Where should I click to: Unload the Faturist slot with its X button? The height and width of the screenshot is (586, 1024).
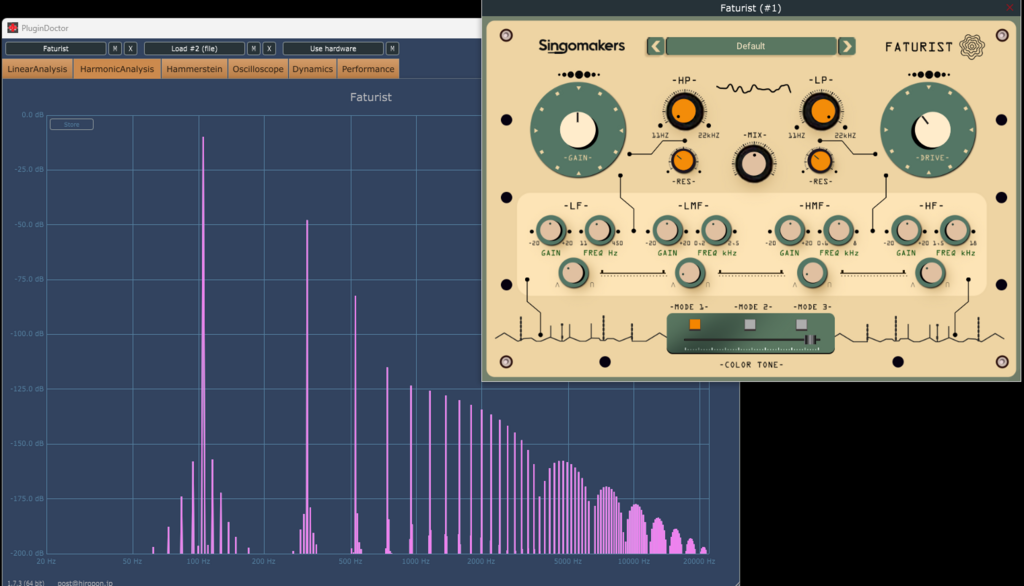click(x=131, y=48)
